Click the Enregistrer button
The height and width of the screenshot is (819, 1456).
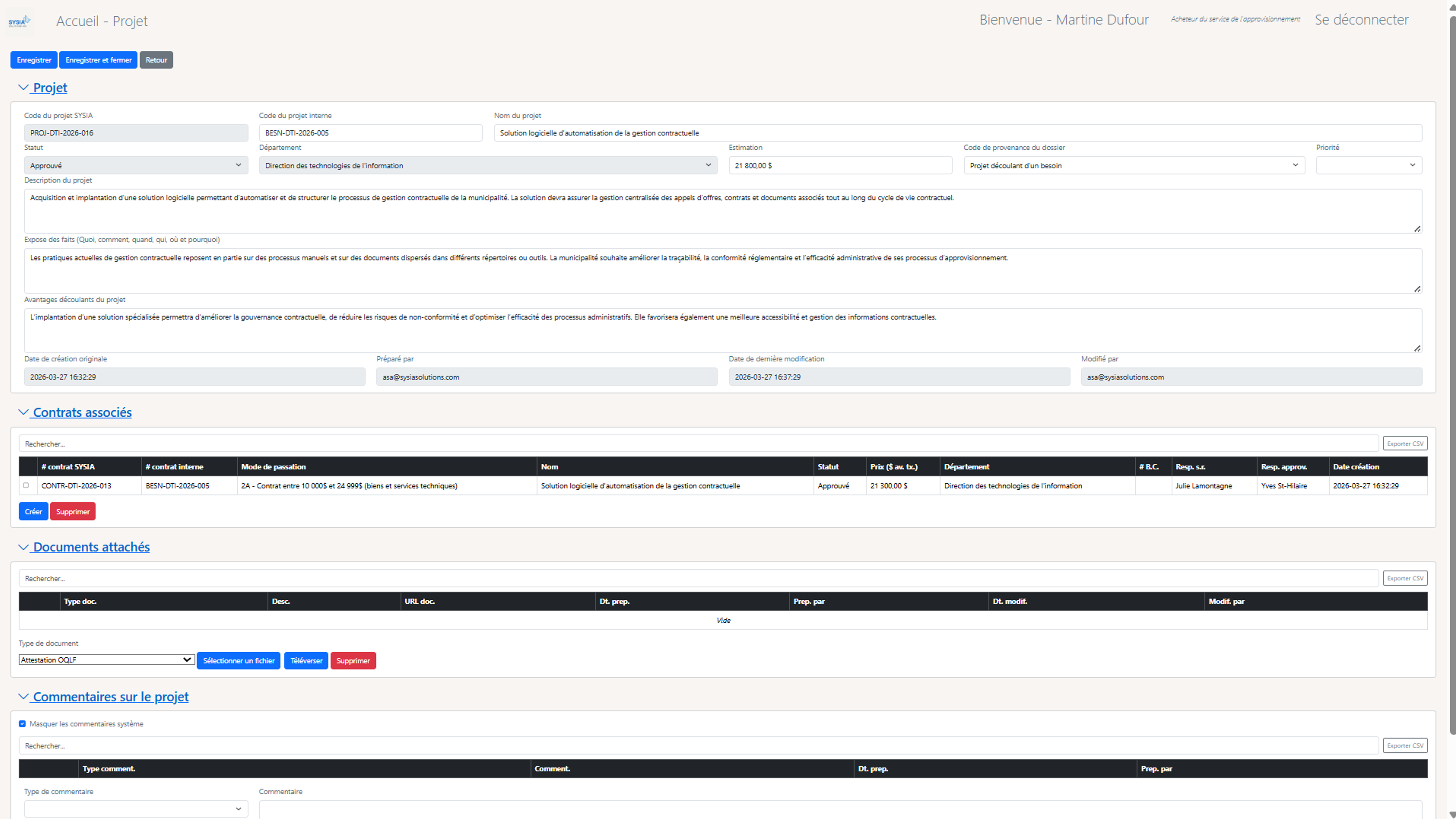click(34, 60)
